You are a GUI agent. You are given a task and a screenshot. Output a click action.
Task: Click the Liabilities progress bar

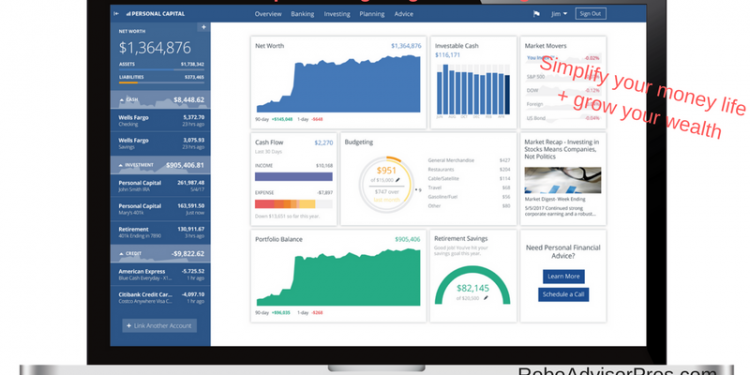pos(162,83)
